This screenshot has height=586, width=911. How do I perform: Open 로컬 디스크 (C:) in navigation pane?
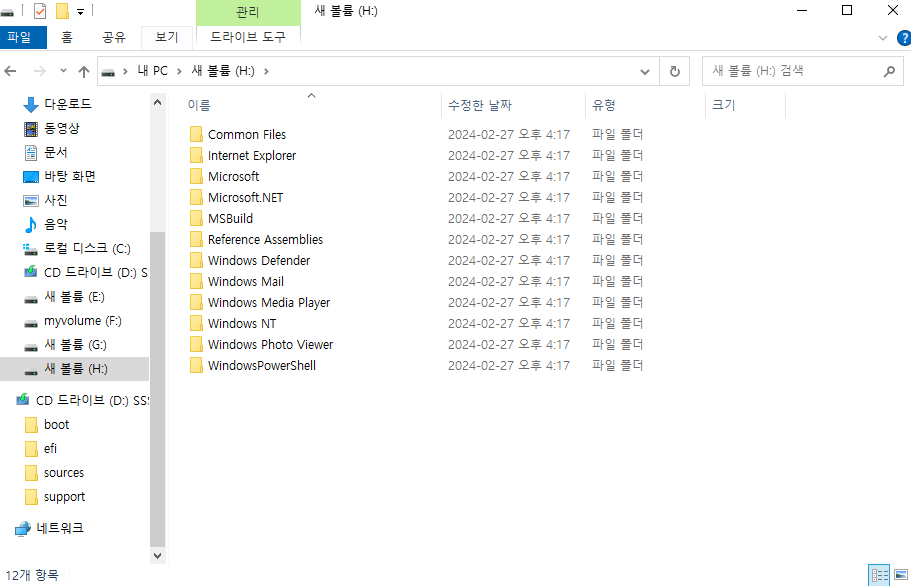pos(87,249)
